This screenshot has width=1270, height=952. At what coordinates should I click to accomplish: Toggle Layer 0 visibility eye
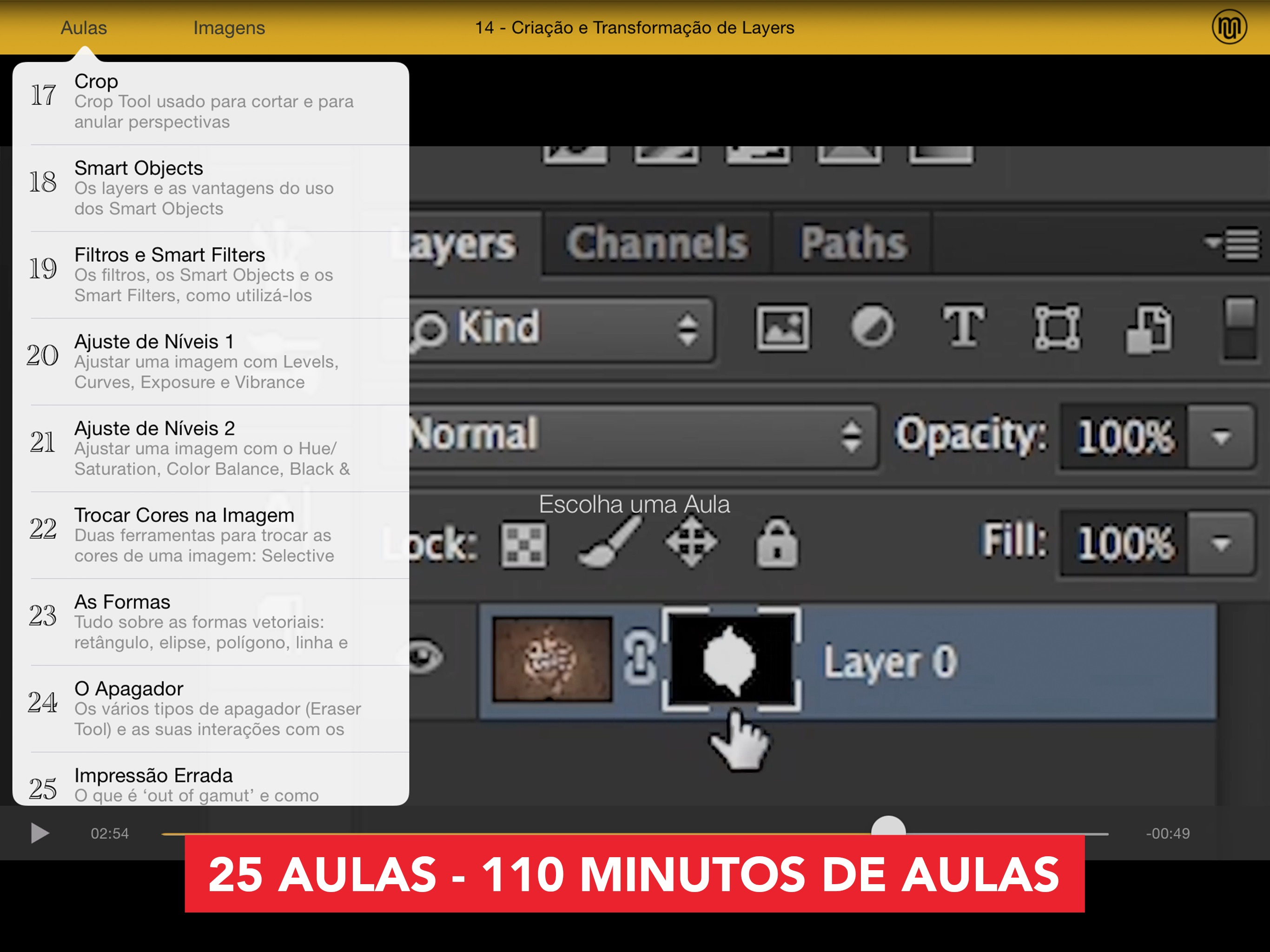pyautogui.click(x=426, y=657)
